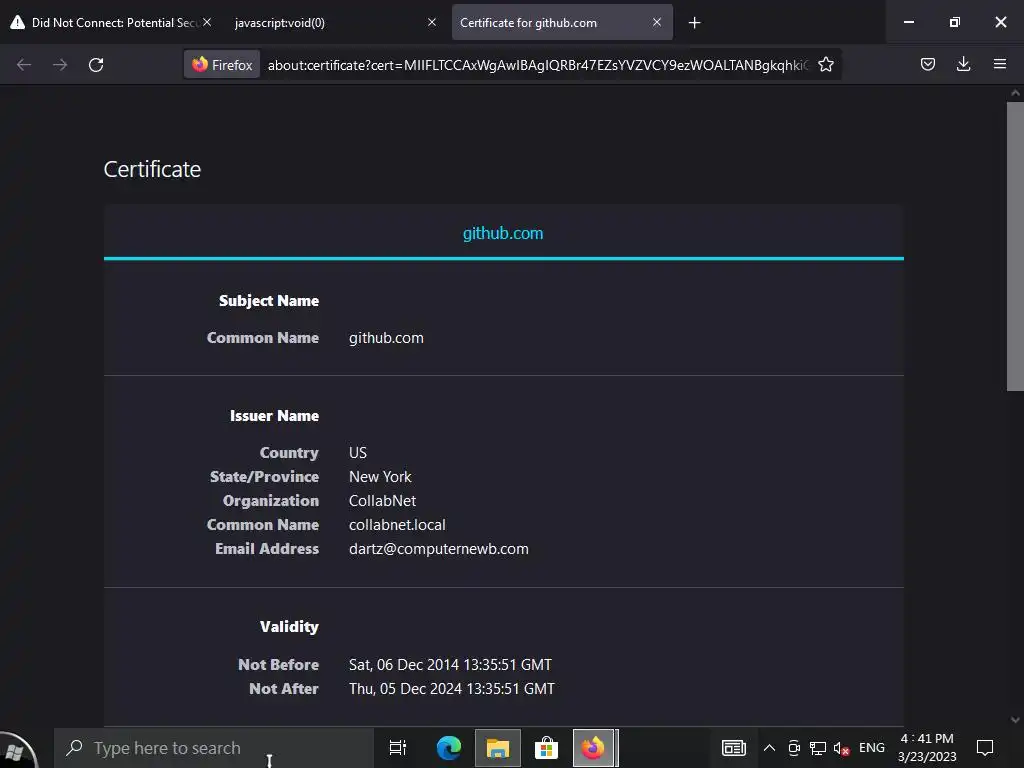Click the New York state value
This screenshot has width=1024, height=768.
[x=380, y=477]
